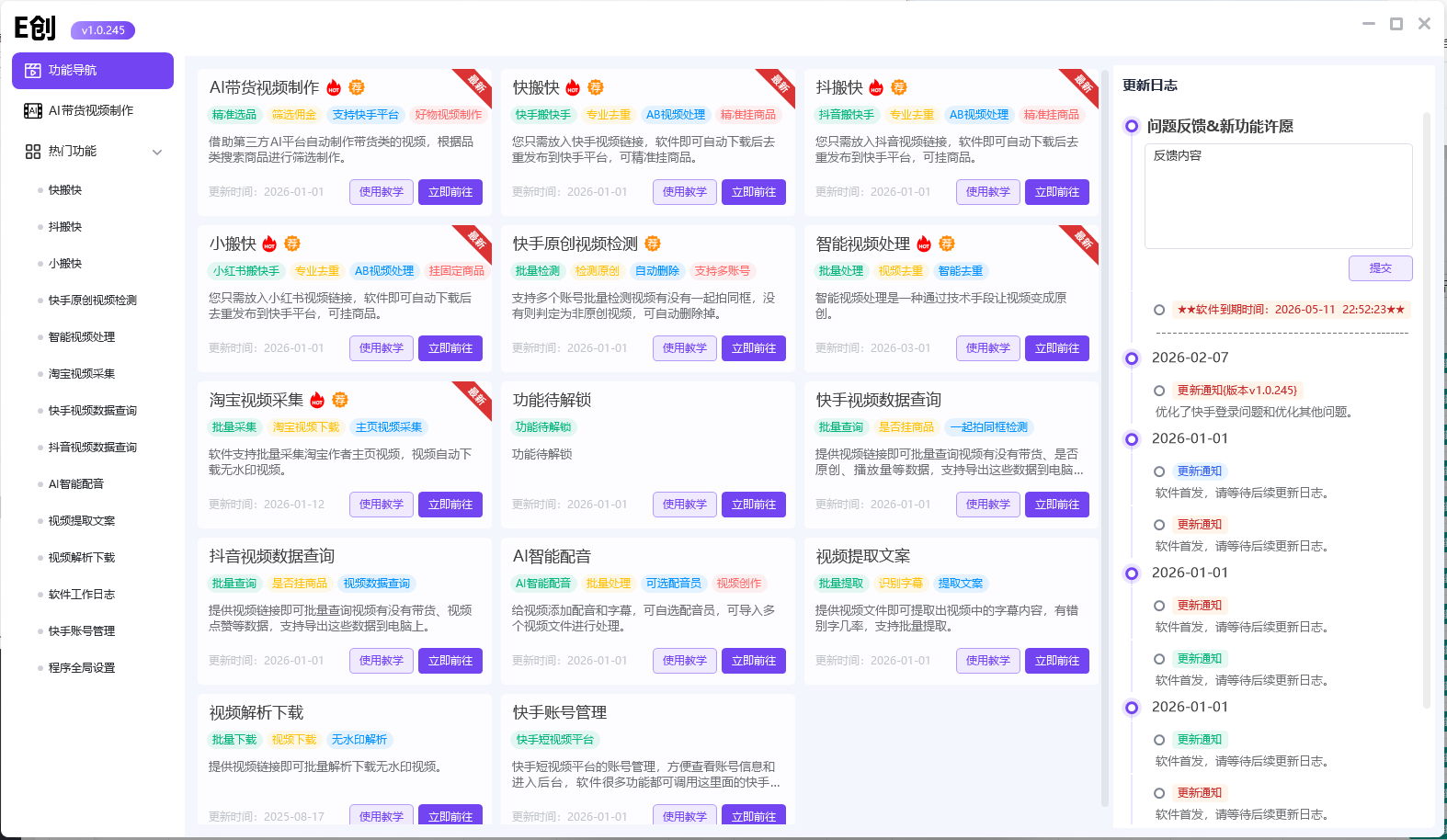The height and width of the screenshot is (840, 1447).
Task: Click hot flame icon on 淘宝视频采集 card
Action: pyautogui.click(x=317, y=400)
